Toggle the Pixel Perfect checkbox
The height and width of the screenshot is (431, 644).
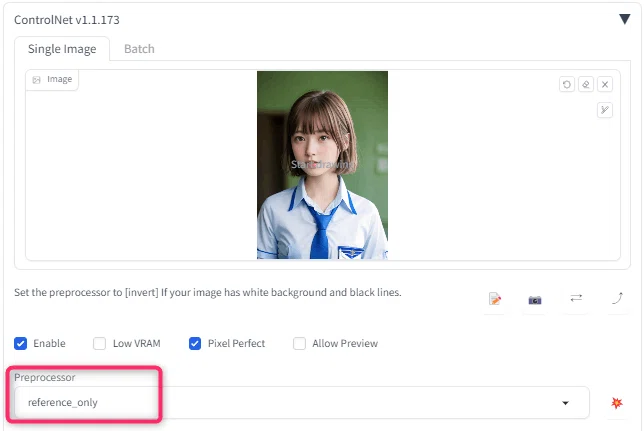coord(195,343)
